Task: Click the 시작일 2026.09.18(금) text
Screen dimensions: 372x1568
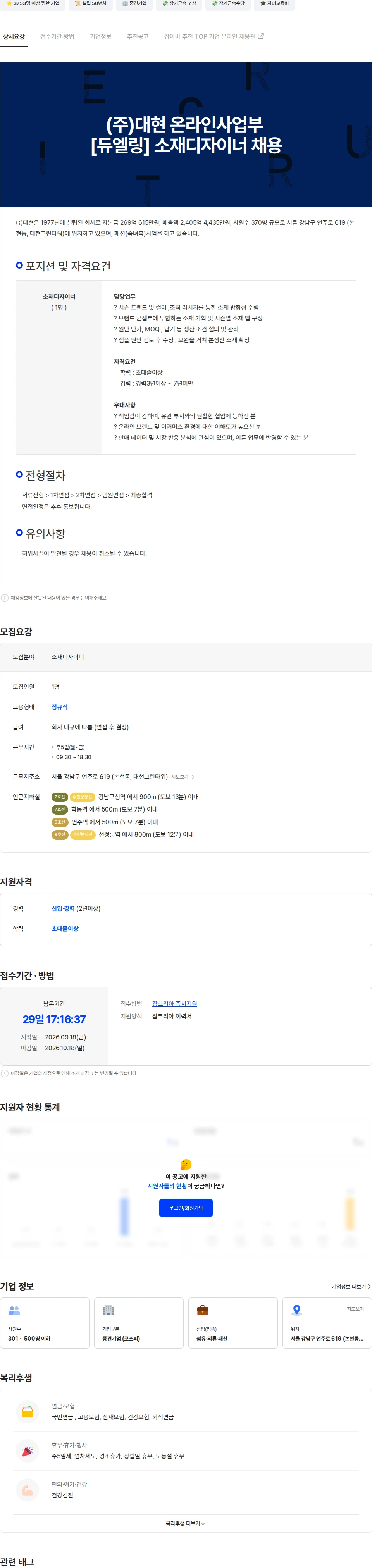Action: [x=53, y=1037]
